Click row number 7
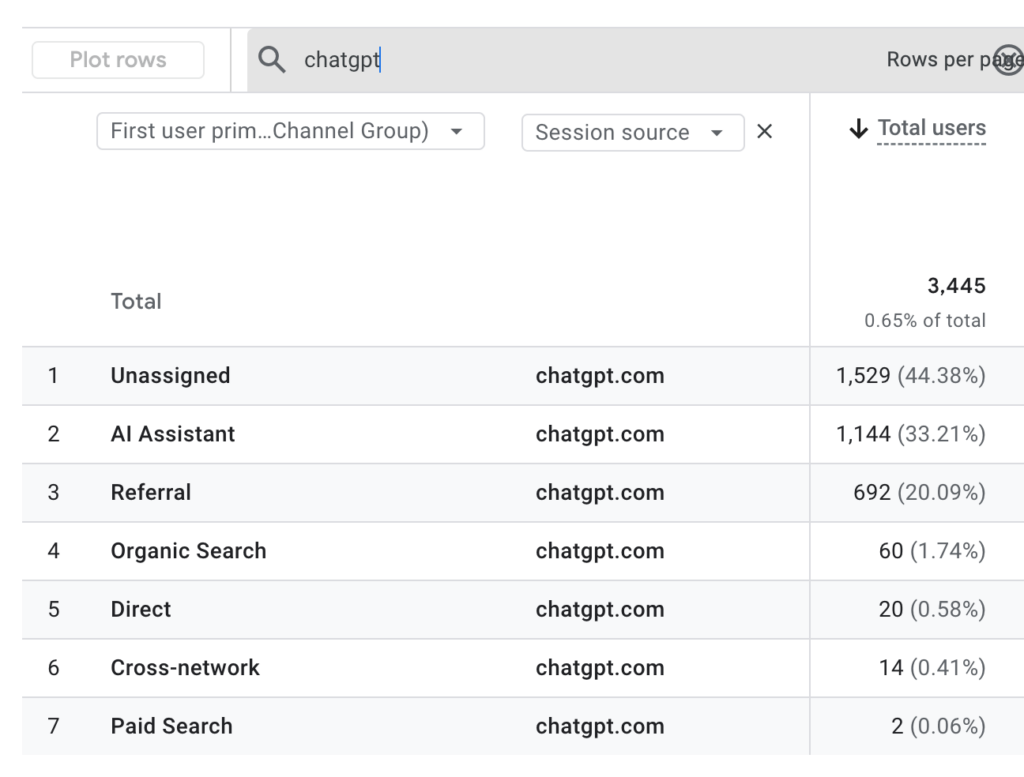Viewport: 1024px width, 777px height. (54, 726)
